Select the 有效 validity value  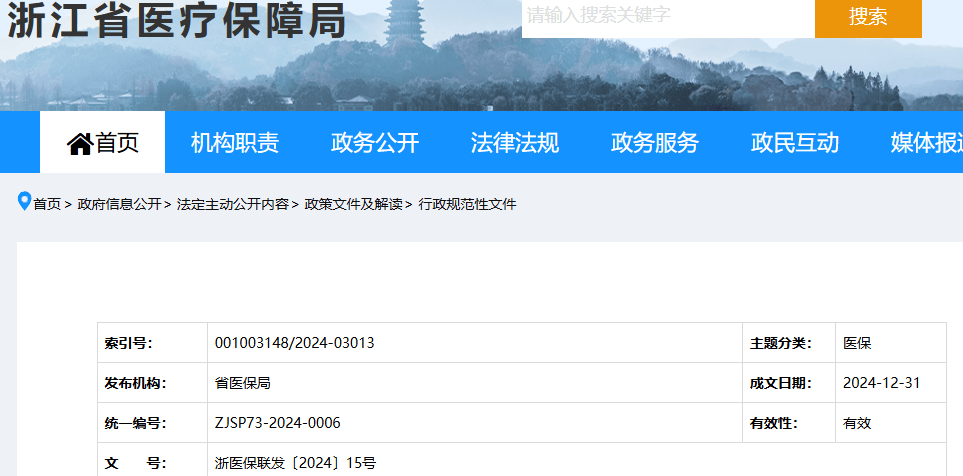(857, 423)
